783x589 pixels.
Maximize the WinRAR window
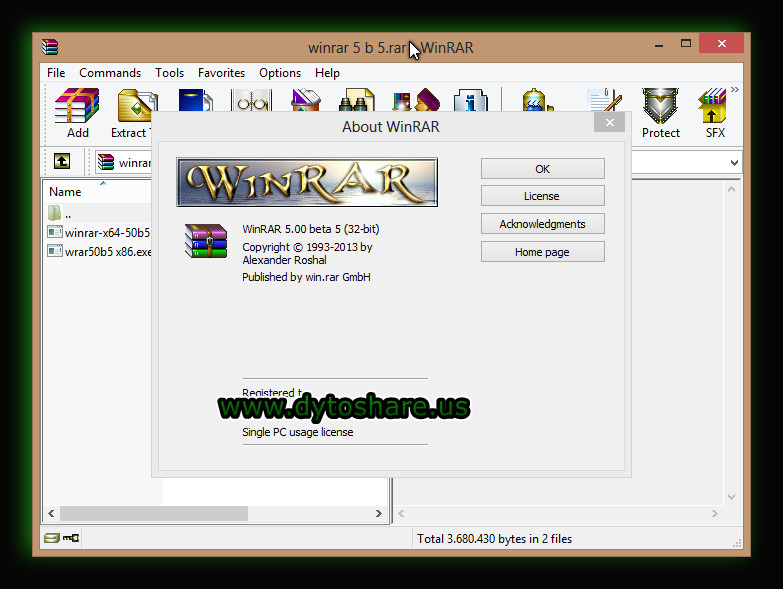click(x=686, y=44)
